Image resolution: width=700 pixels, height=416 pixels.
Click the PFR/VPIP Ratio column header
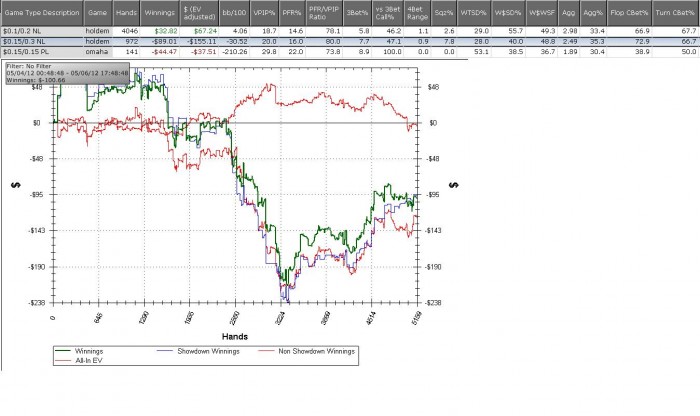point(324,13)
